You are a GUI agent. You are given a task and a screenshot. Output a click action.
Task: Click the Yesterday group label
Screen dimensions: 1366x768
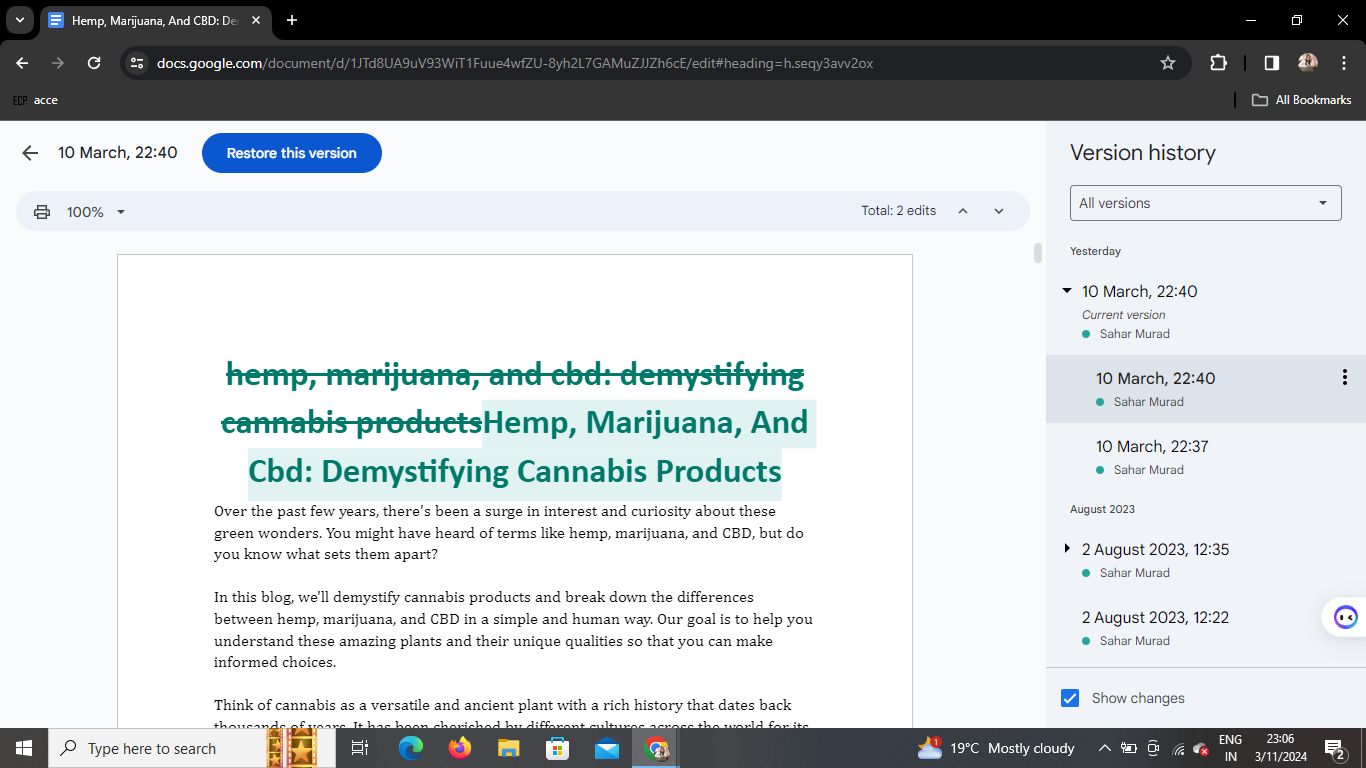[1095, 251]
